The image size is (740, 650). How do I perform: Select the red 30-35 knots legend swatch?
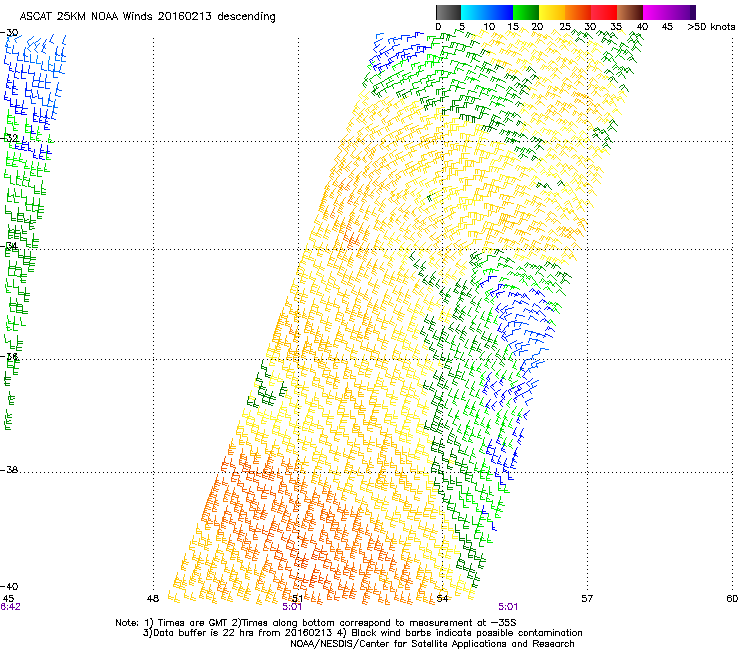(604, 12)
